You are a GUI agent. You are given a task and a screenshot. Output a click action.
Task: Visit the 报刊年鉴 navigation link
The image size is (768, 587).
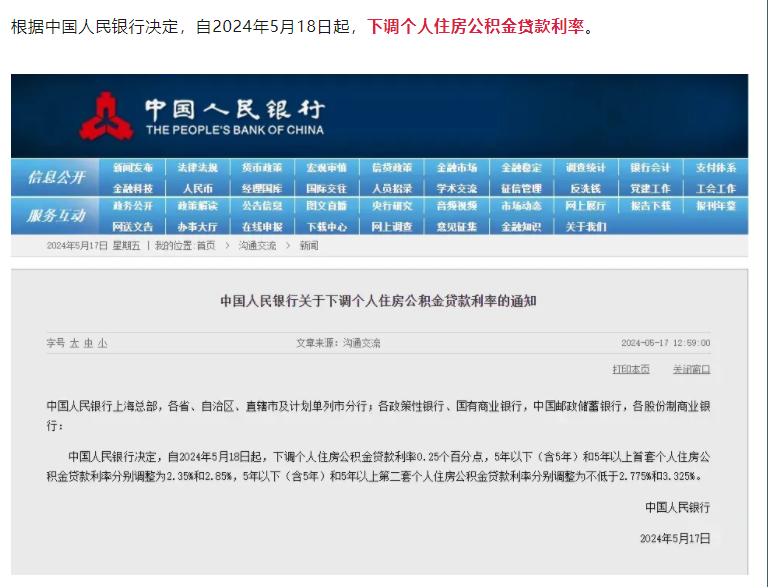click(x=716, y=206)
